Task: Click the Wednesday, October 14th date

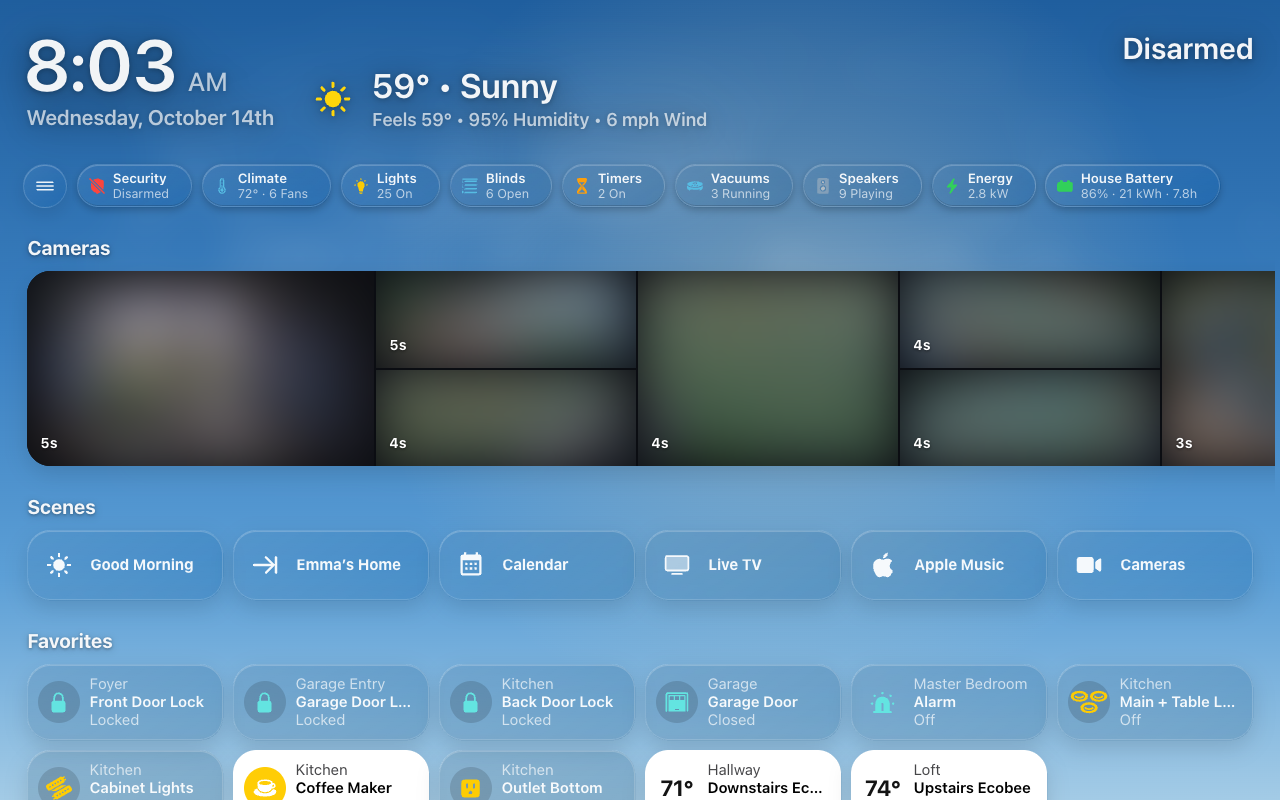Action: pos(150,118)
